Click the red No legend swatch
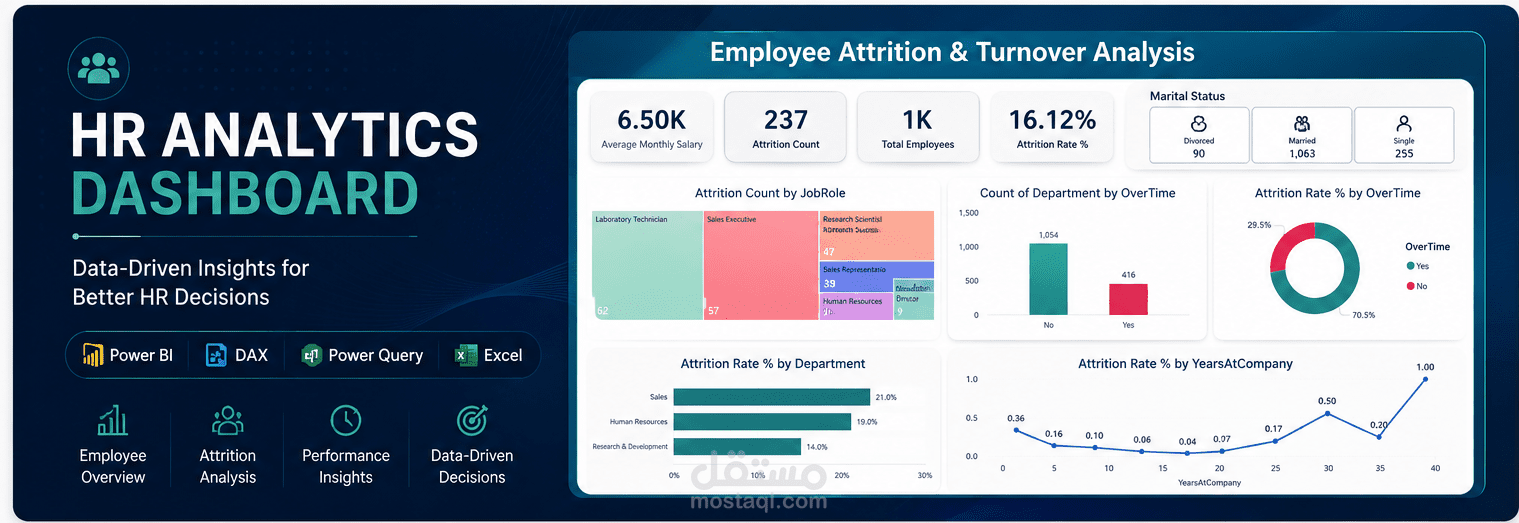Image resolution: width=1519 pixels, height=523 pixels. 1410,286
